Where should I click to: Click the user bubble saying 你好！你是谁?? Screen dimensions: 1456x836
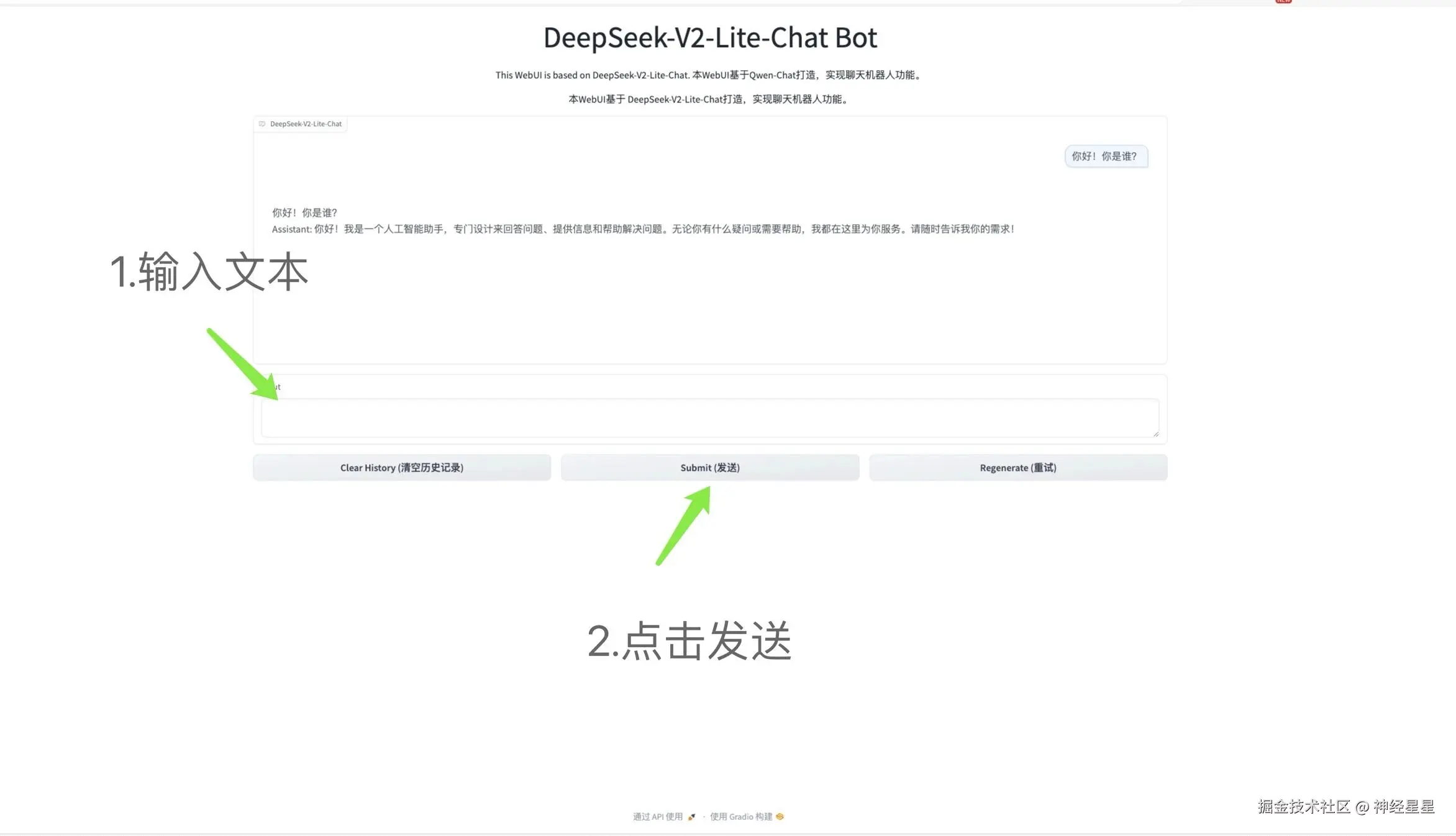pyautogui.click(x=1106, y=156)
